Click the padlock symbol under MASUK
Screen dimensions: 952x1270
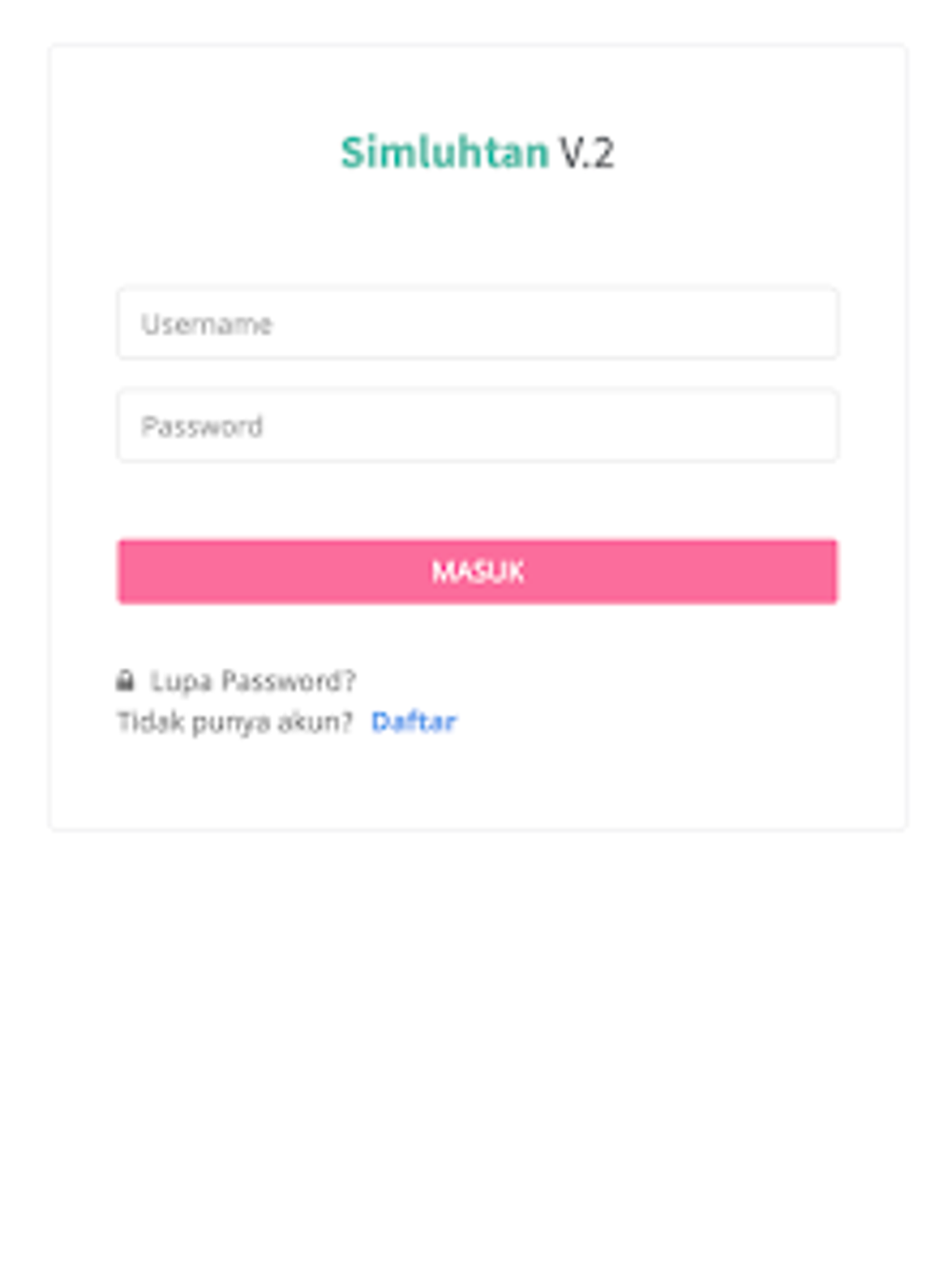[x=125, y=681]
